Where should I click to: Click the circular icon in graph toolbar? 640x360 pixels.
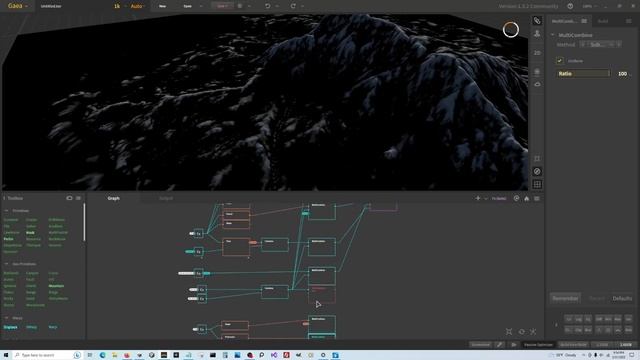click(516, 198)
